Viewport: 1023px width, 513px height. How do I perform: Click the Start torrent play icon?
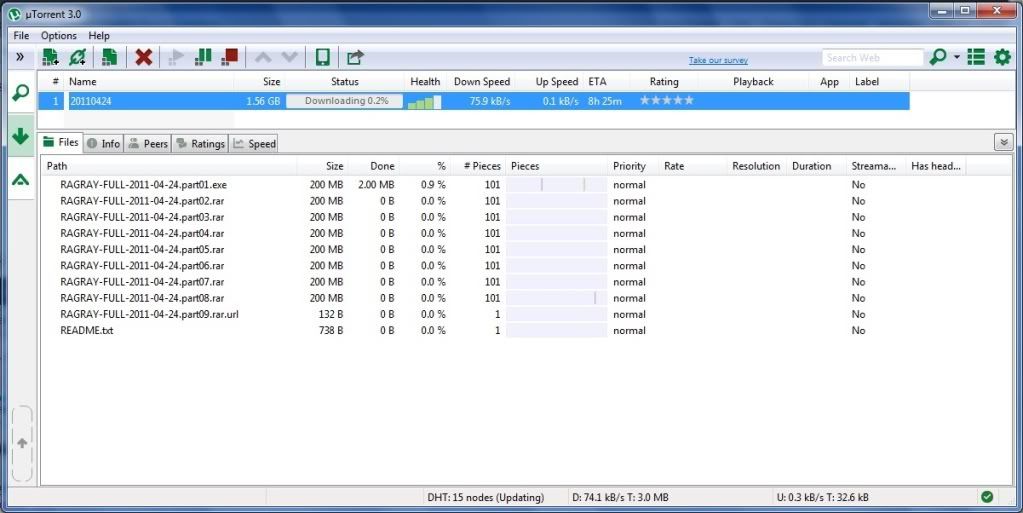(x=176, y=57)
